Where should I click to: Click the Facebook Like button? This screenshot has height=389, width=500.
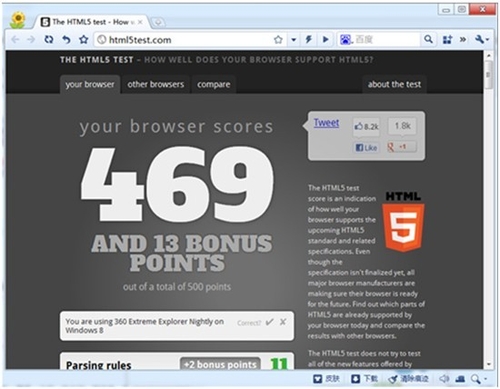click(x=366, y=147)
